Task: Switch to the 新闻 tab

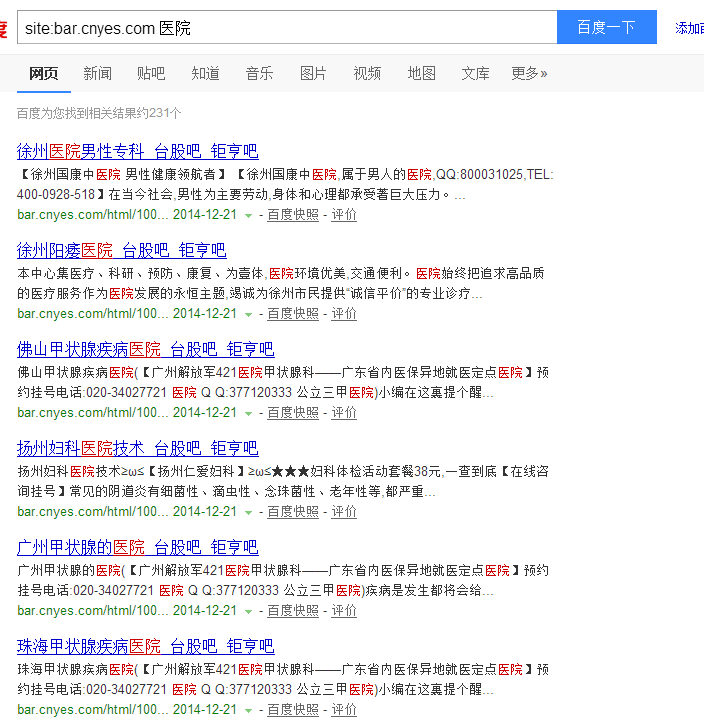Action: [98, 73]
